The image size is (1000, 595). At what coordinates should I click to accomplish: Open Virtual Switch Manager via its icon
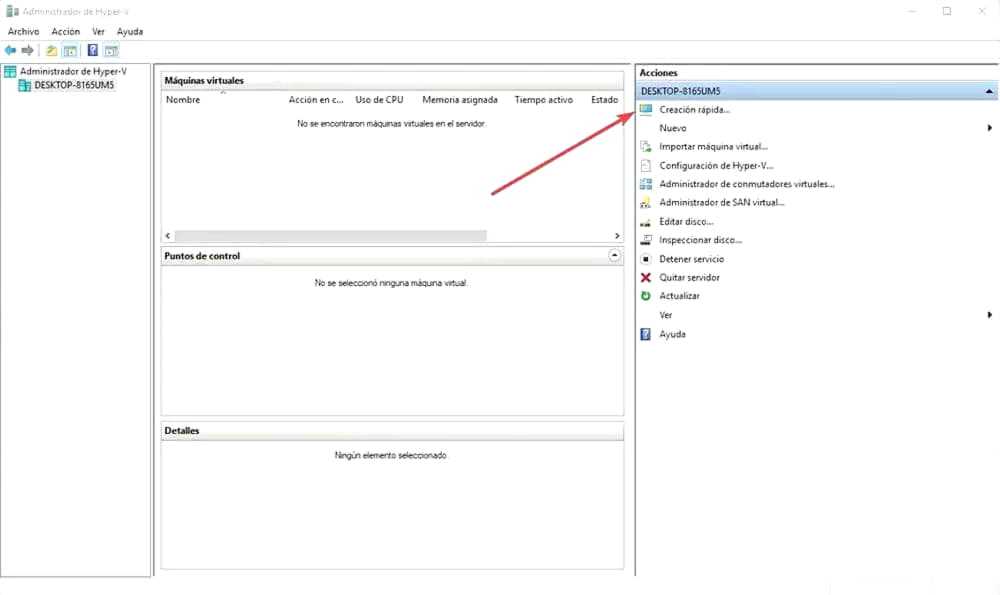[x=646, y=184]
